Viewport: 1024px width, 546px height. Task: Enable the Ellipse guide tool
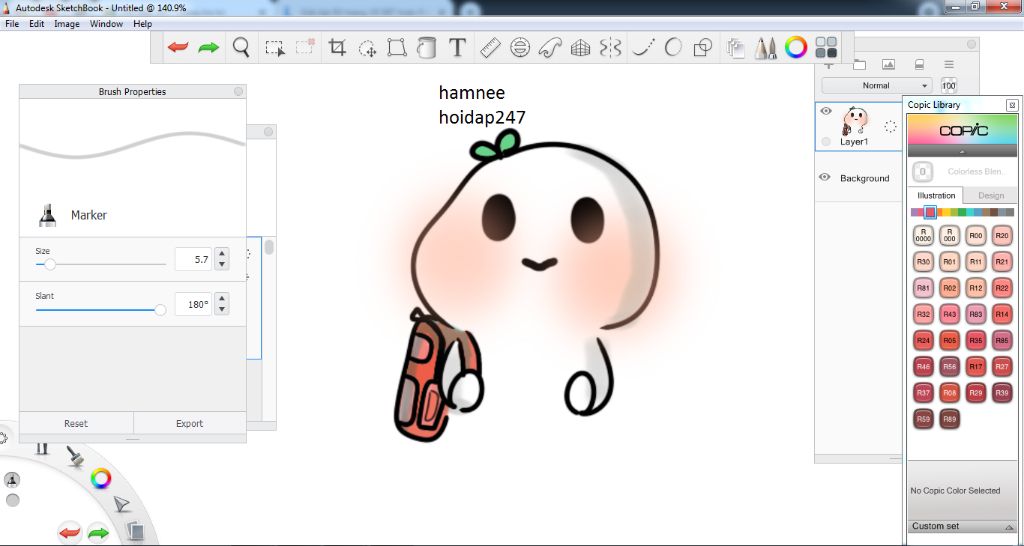[520, 47]
